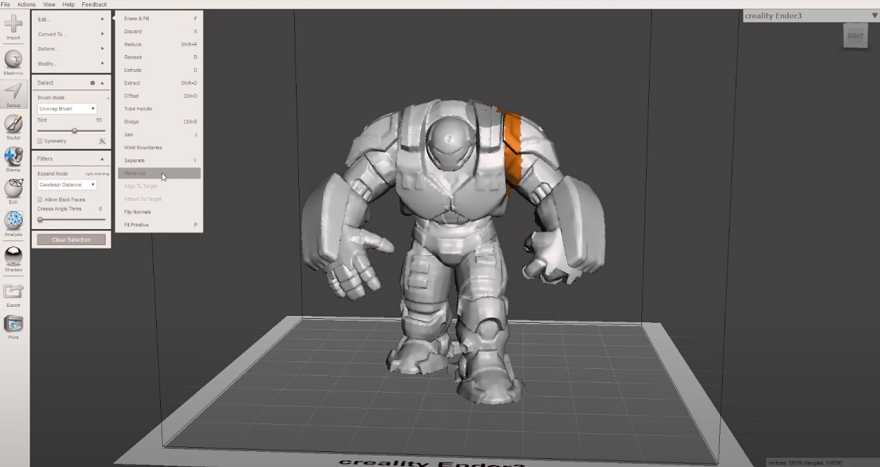Click the highlighted Plane Cut entry
Image resolution: width=880 pixels, height=467 pixels.
coord(159,173)
